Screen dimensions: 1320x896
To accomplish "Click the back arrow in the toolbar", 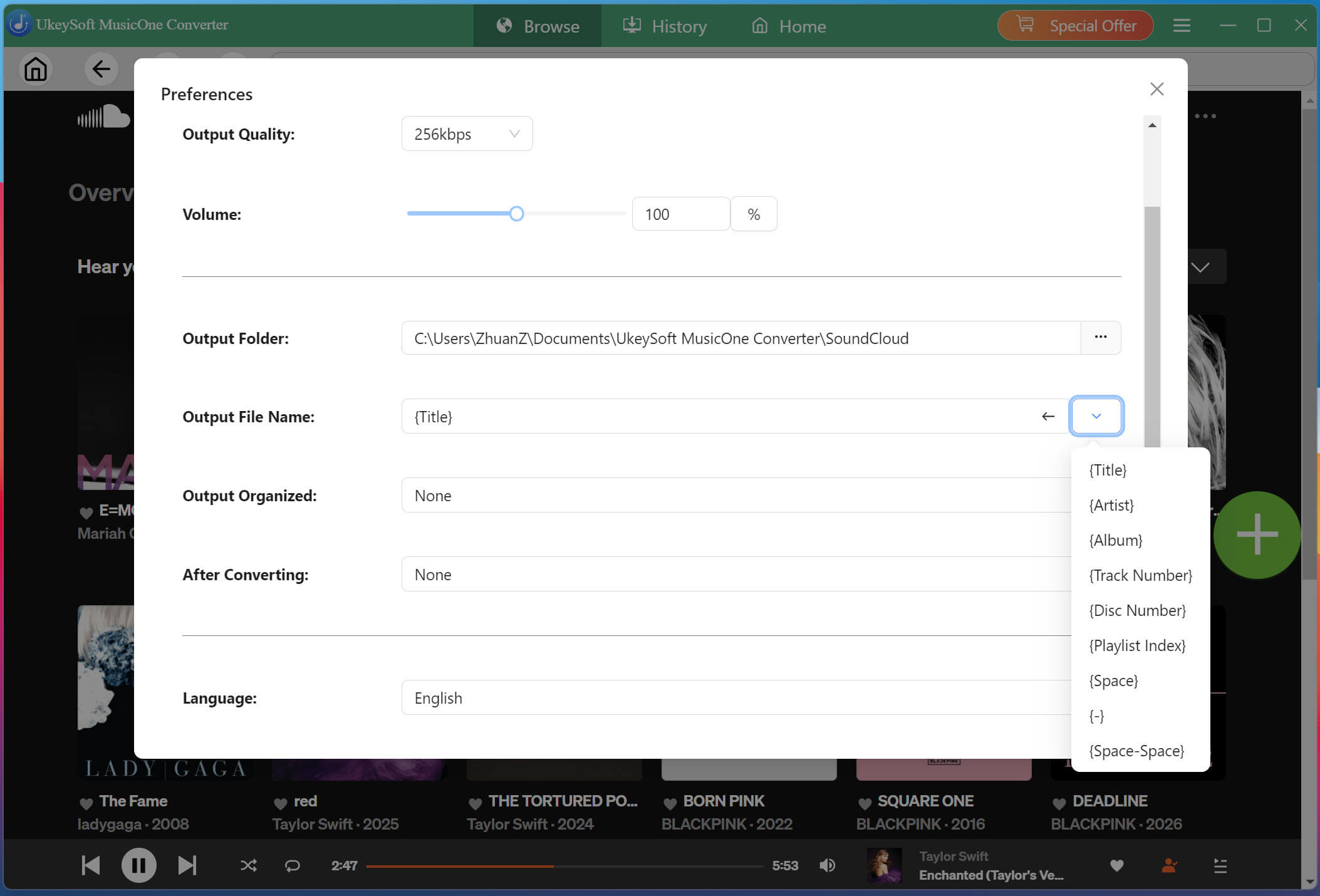I will tap(101, 69).
